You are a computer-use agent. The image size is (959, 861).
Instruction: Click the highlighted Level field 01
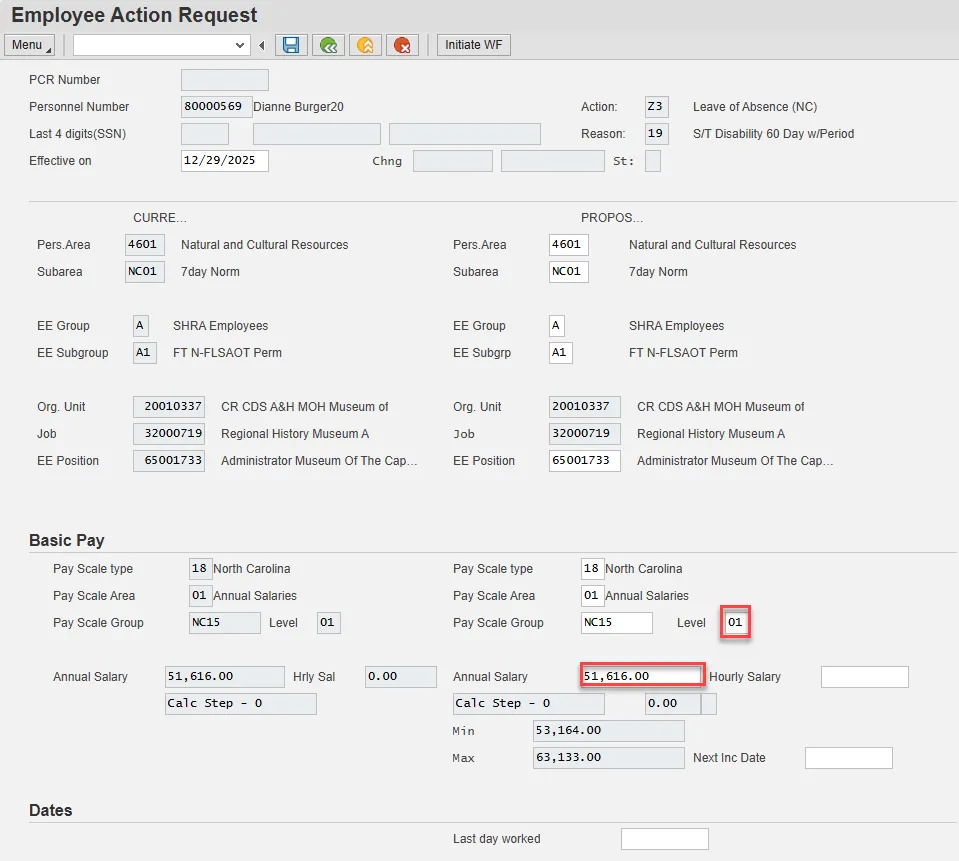point(736,623)
